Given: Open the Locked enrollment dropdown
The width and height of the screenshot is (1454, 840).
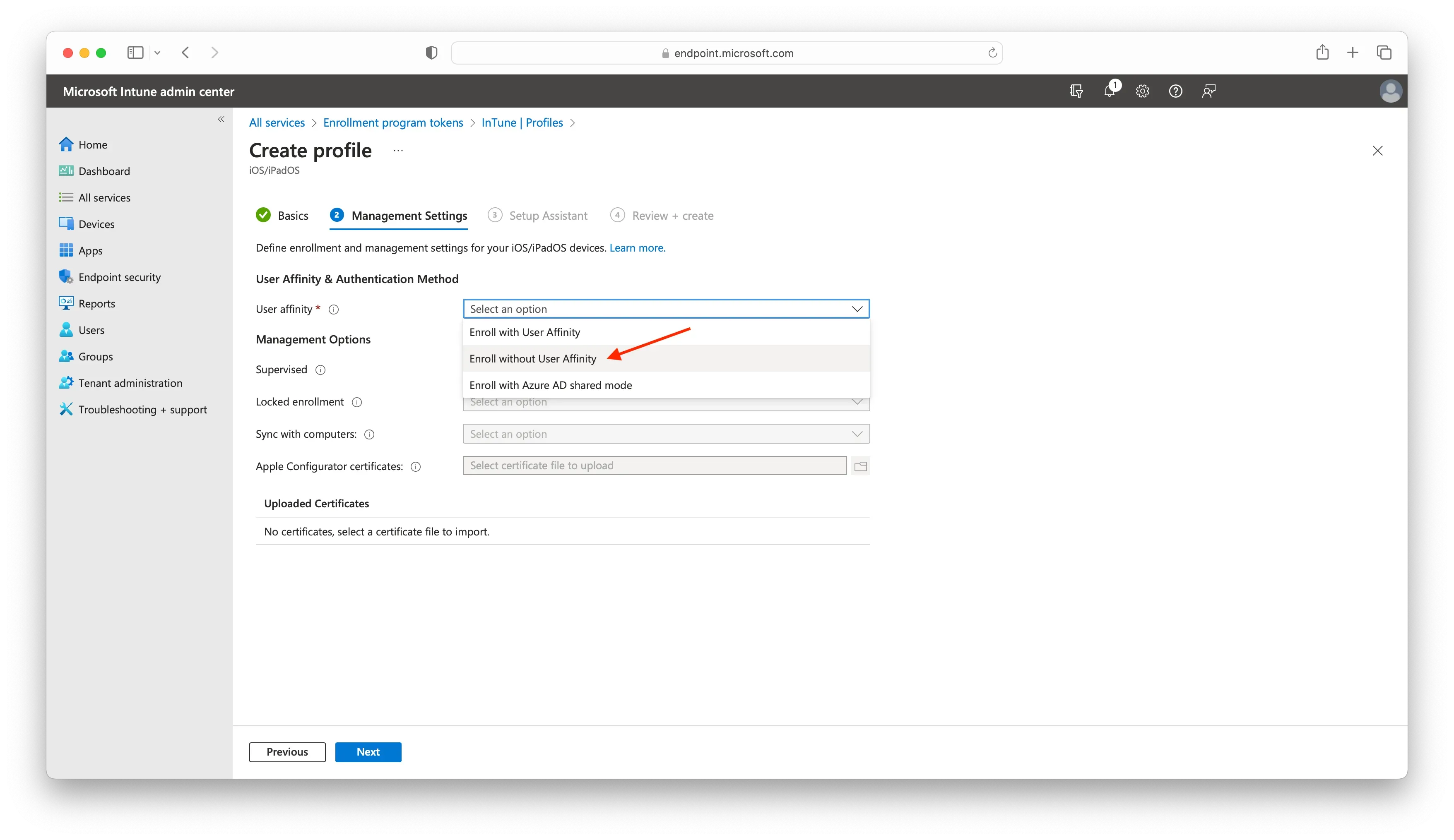Looking at the screenshot, I should click(x=666, y=402).
